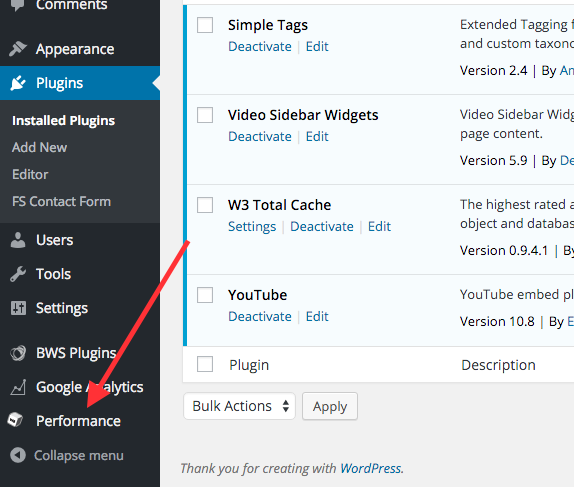
Task: Click Collapse menu label
Action: point(79,456)
